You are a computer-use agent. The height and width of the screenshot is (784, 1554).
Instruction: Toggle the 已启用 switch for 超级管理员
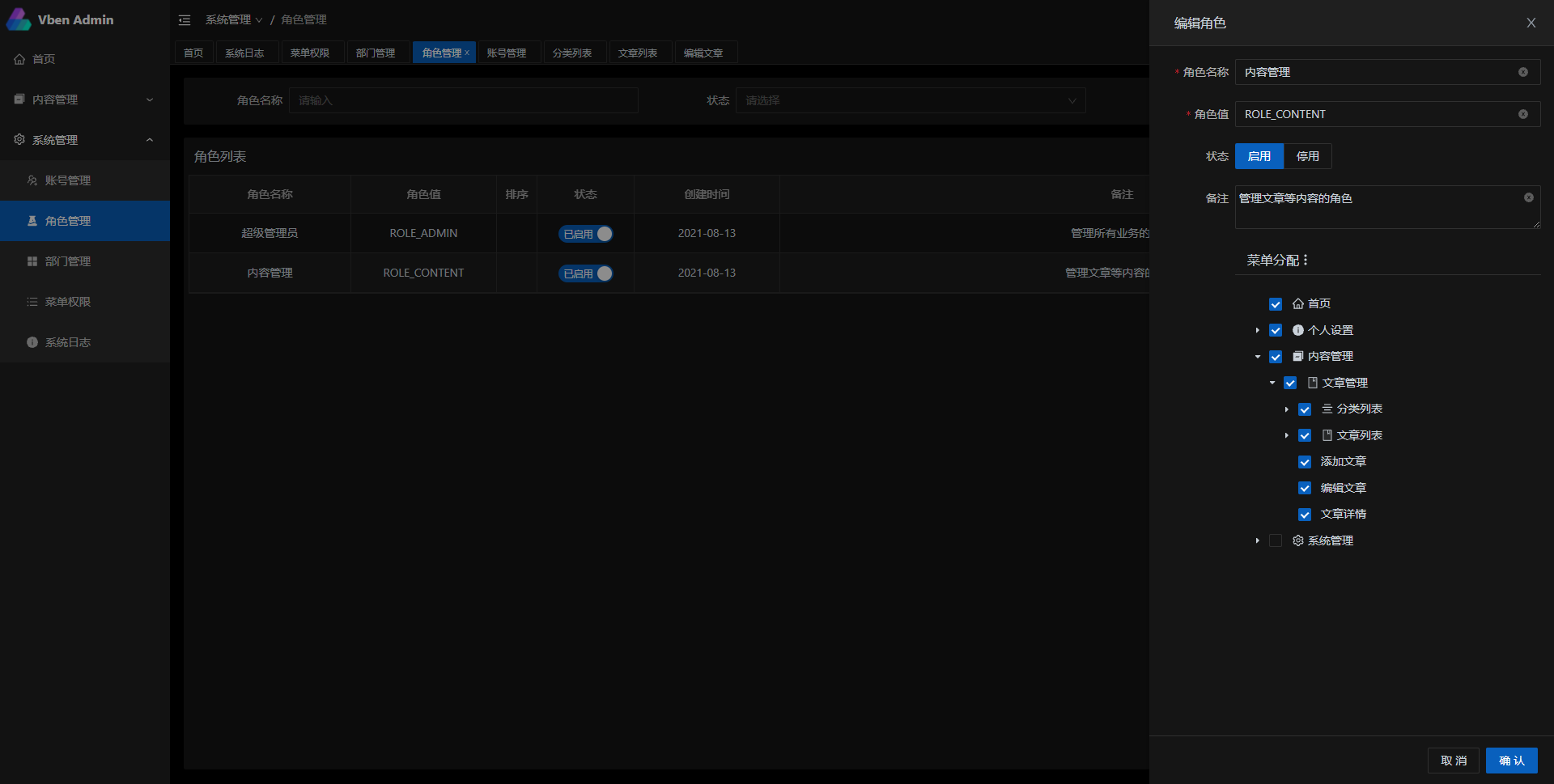[586, 234]
